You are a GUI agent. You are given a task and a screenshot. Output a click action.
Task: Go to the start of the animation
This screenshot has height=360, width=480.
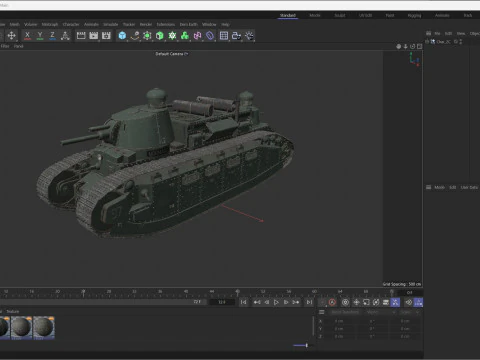(244, 302)
